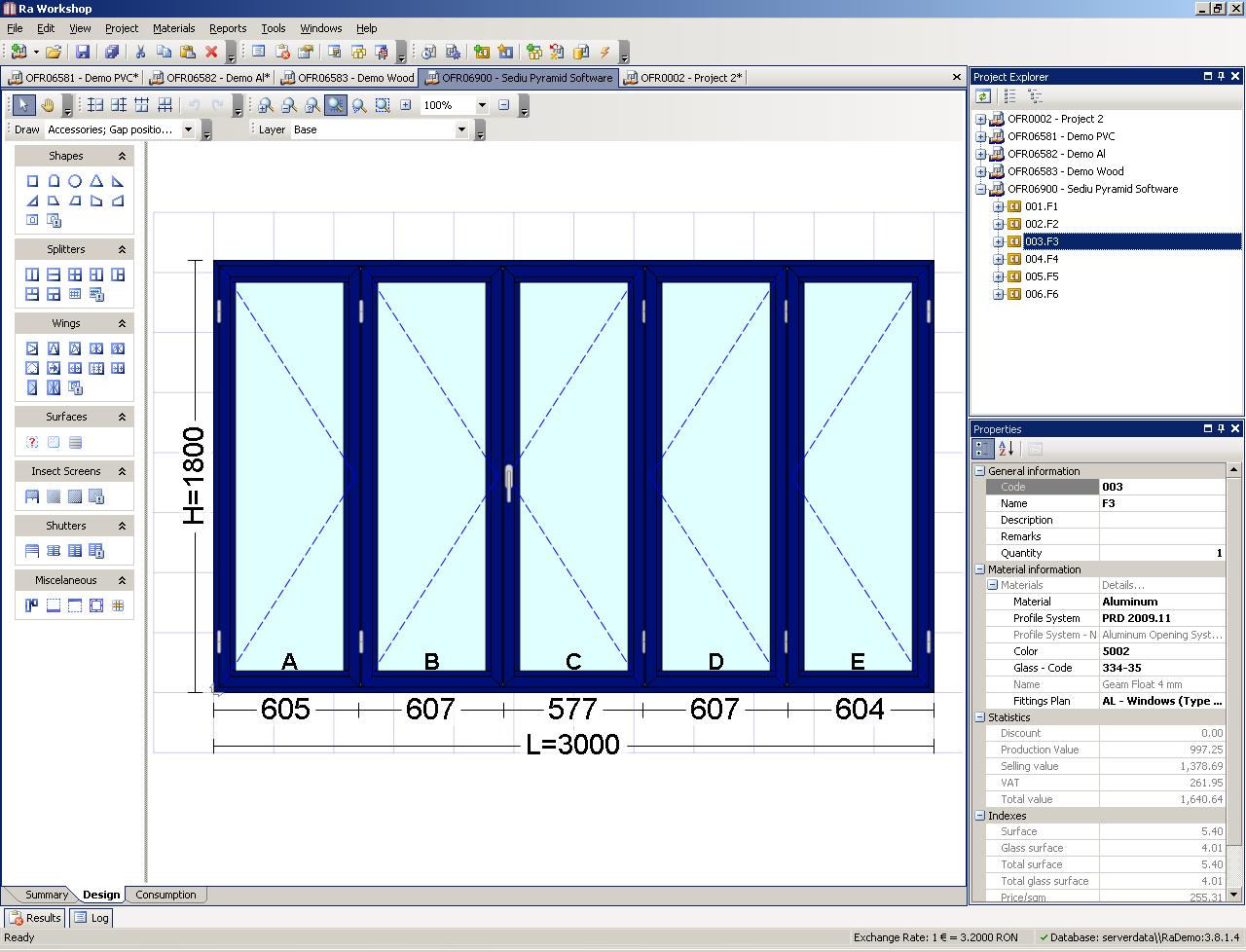
Task: Open the zoom percentage dropdown
Action: pos(481,105)
